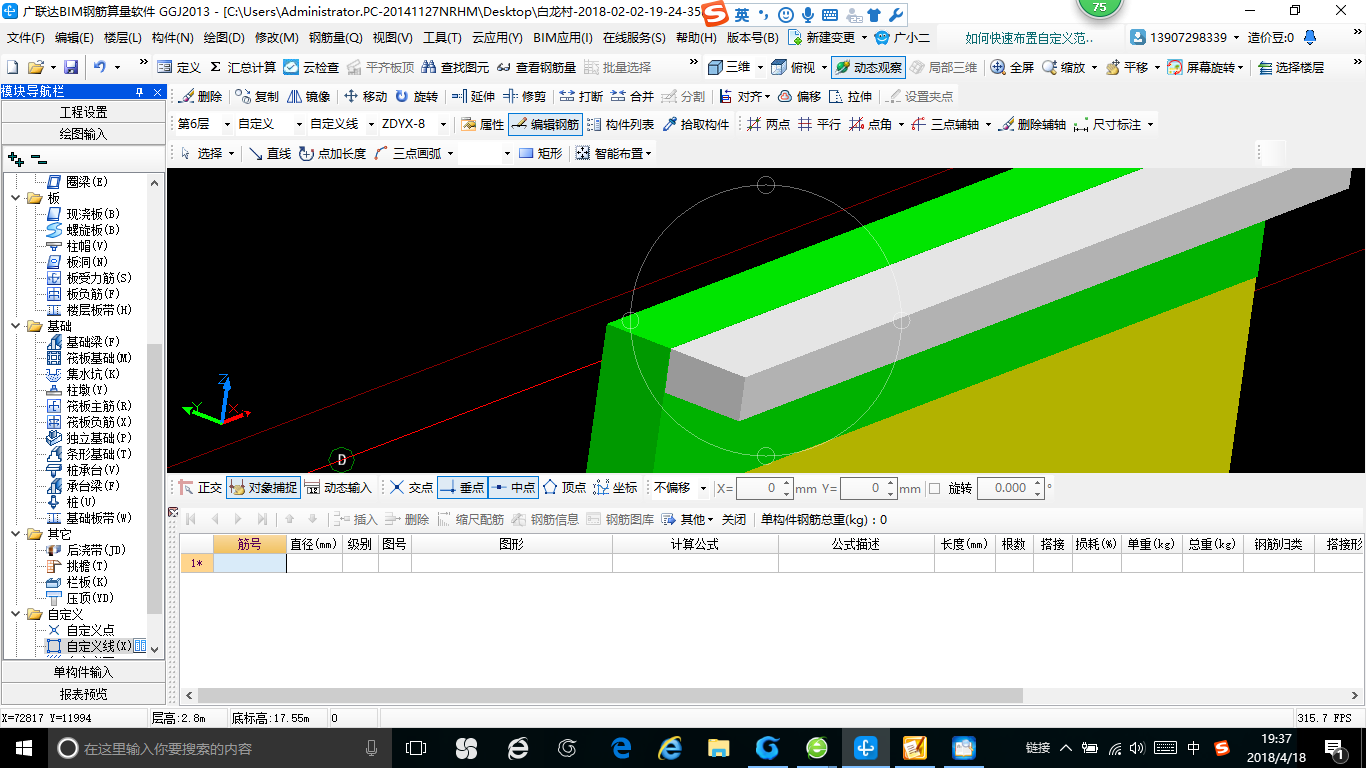Toggle 中点 midpoint snap
Image resolution: width=1366 pixels, height=768 pixels.
(x=513, y=488)
